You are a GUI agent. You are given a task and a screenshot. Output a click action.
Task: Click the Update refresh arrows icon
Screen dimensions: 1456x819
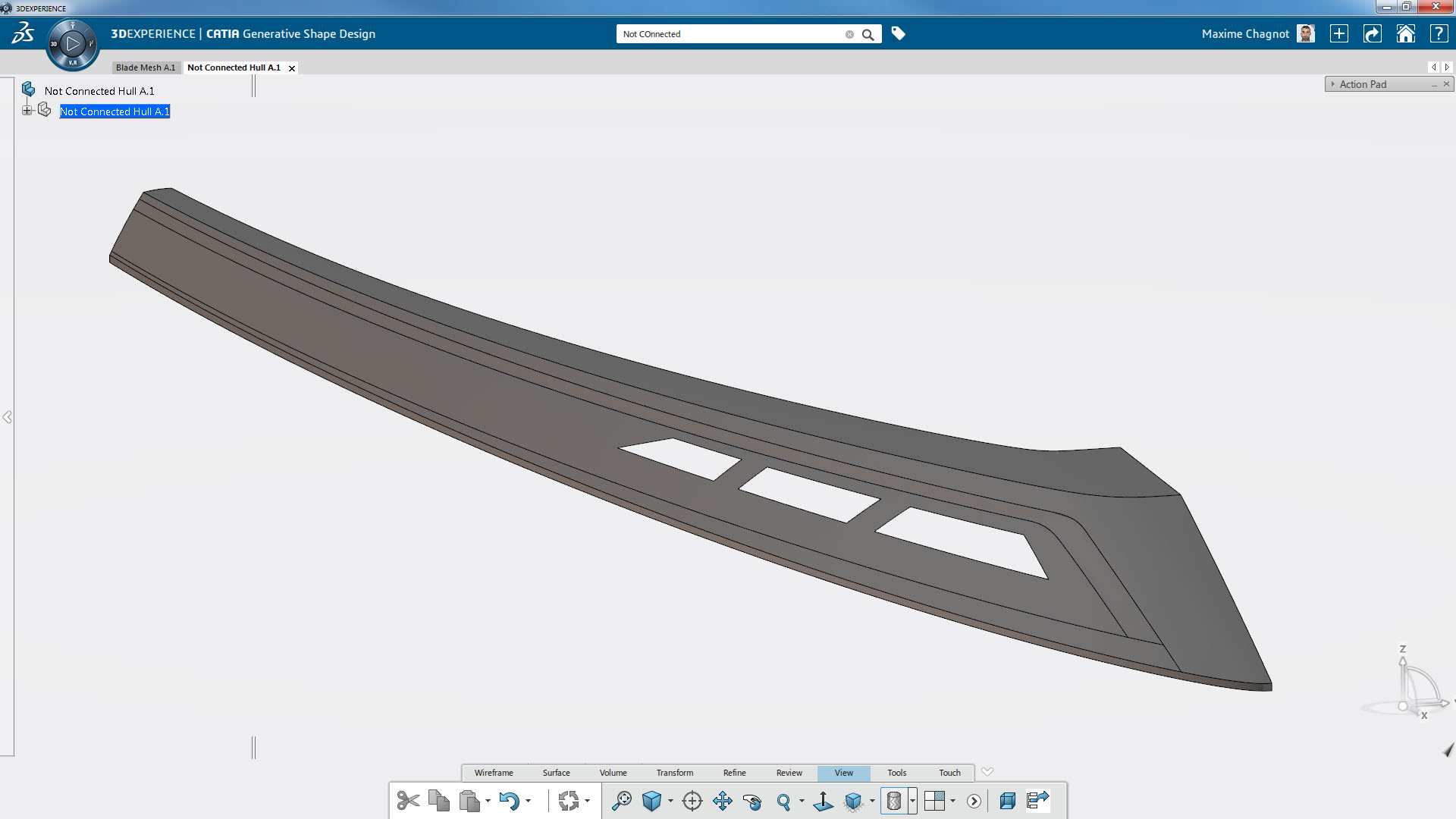pyautogui.click(x=568, y=801)
